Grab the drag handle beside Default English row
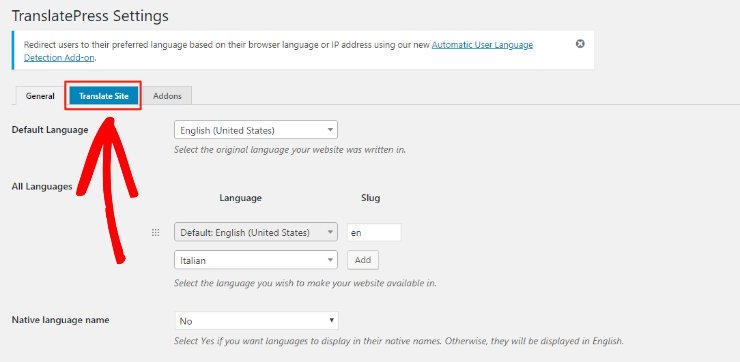This screenshot has width=740, height=362. (155, 233)
